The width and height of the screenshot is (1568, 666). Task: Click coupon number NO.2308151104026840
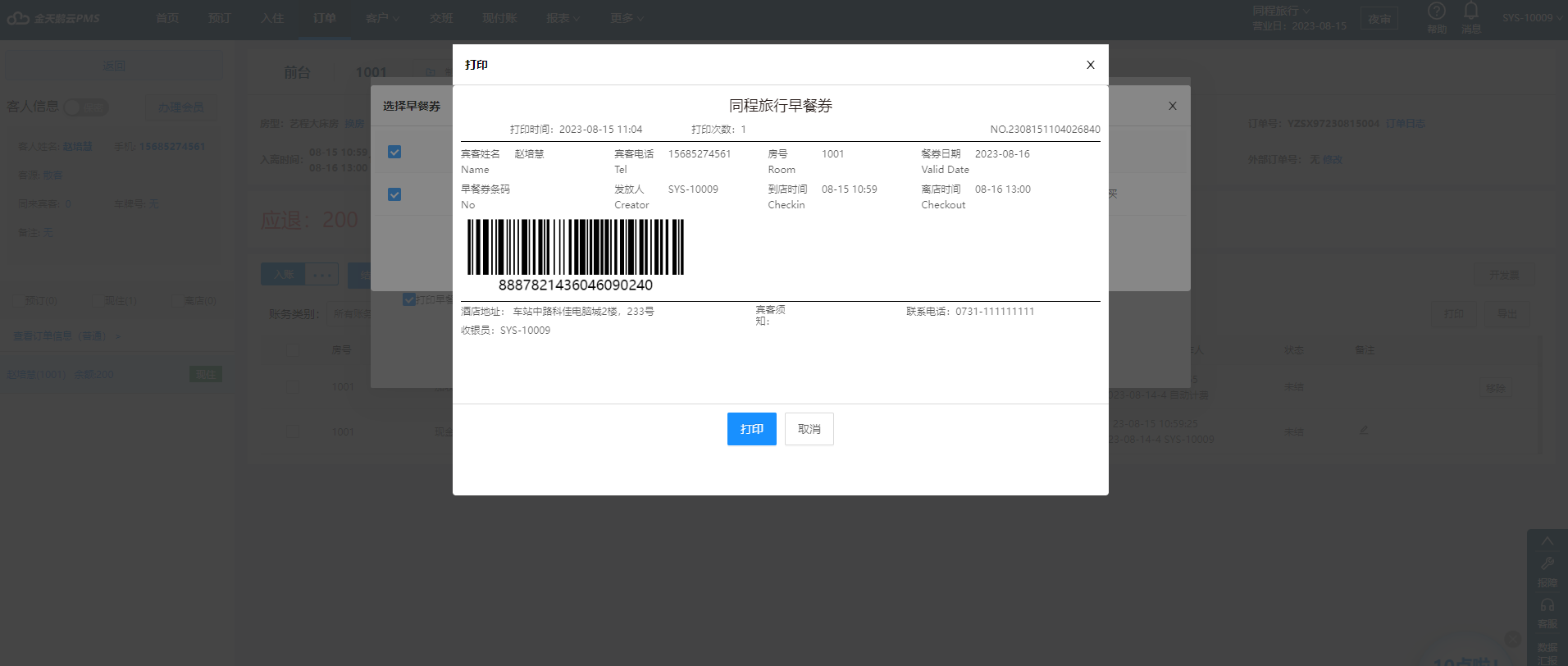coord(1045,130)
